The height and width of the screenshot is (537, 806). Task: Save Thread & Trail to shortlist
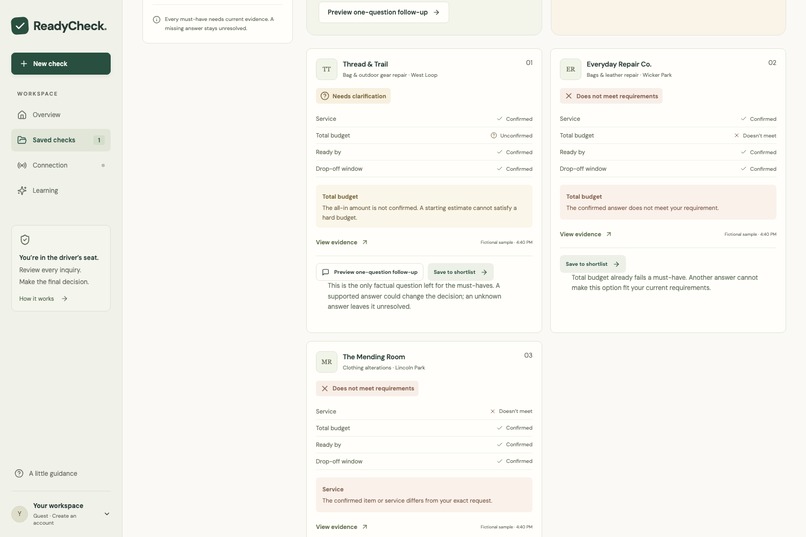461,272
